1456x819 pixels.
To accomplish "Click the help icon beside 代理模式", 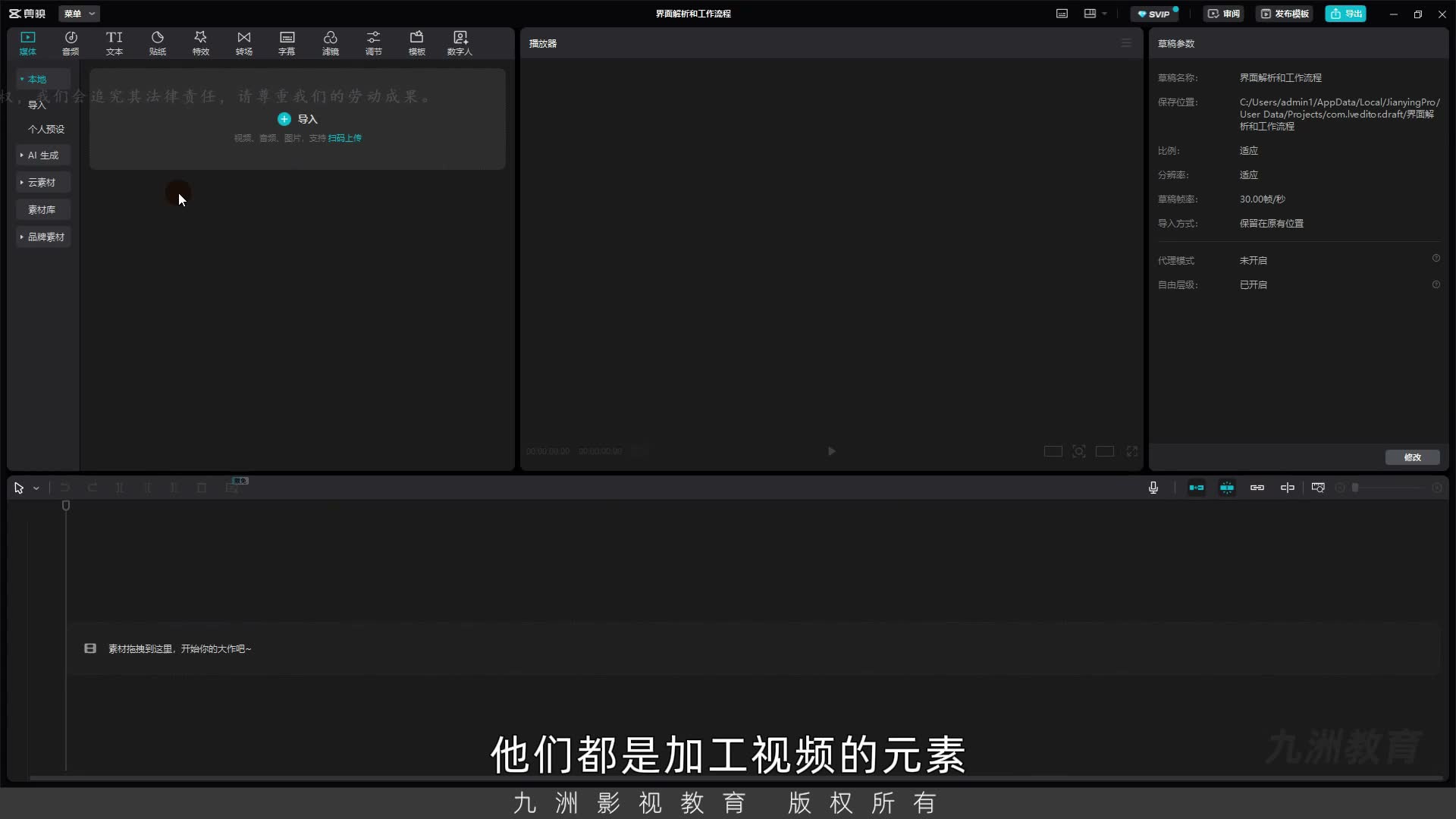I will point(1436,259).
